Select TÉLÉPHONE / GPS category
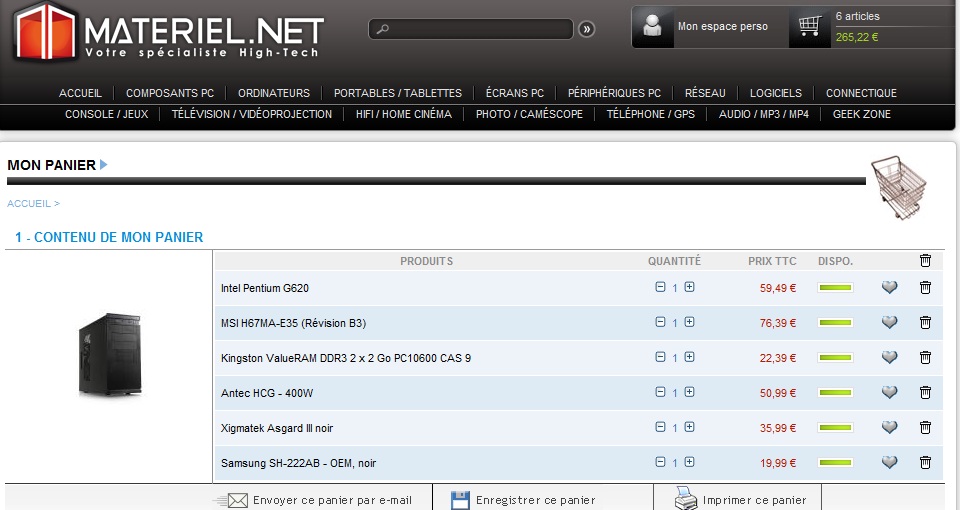960x510 pixels. click(650, 114)
